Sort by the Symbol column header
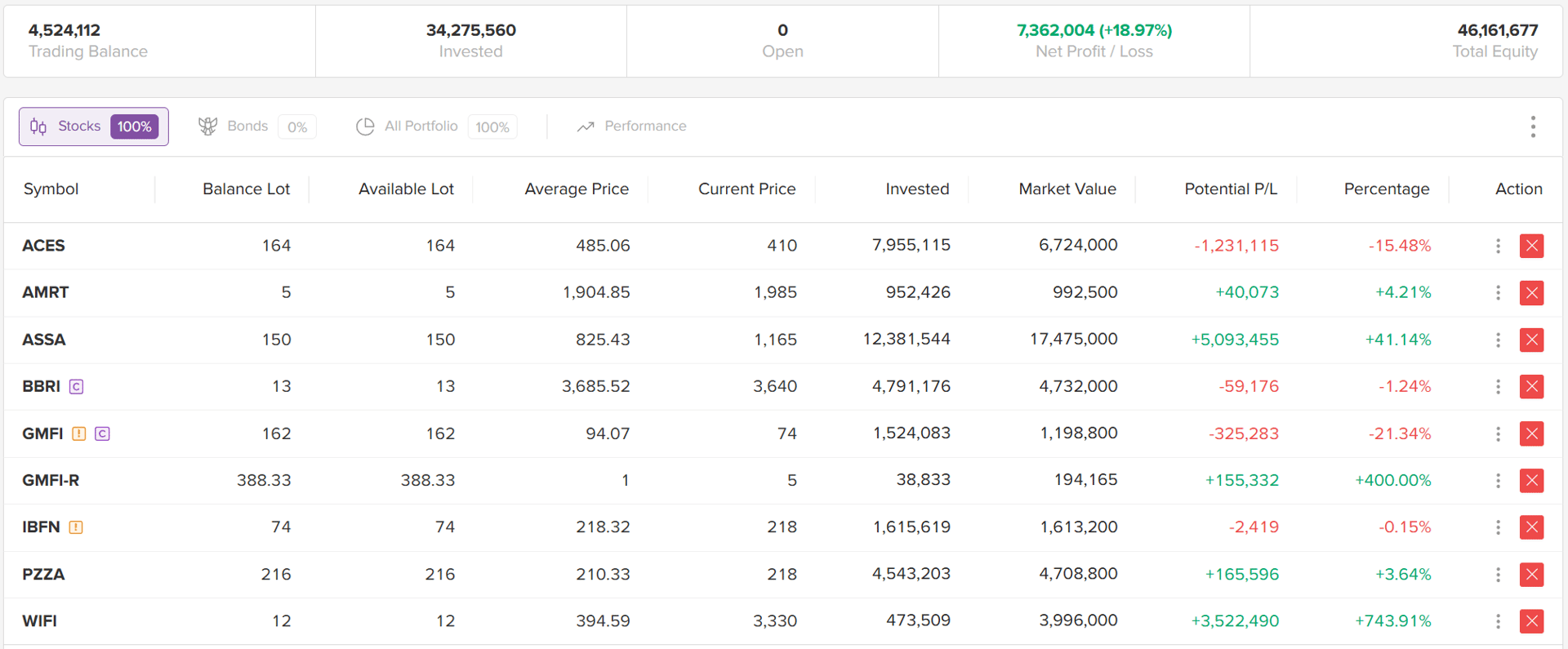The width and height of the screenshot is (1568, 649). pos(51,189)
